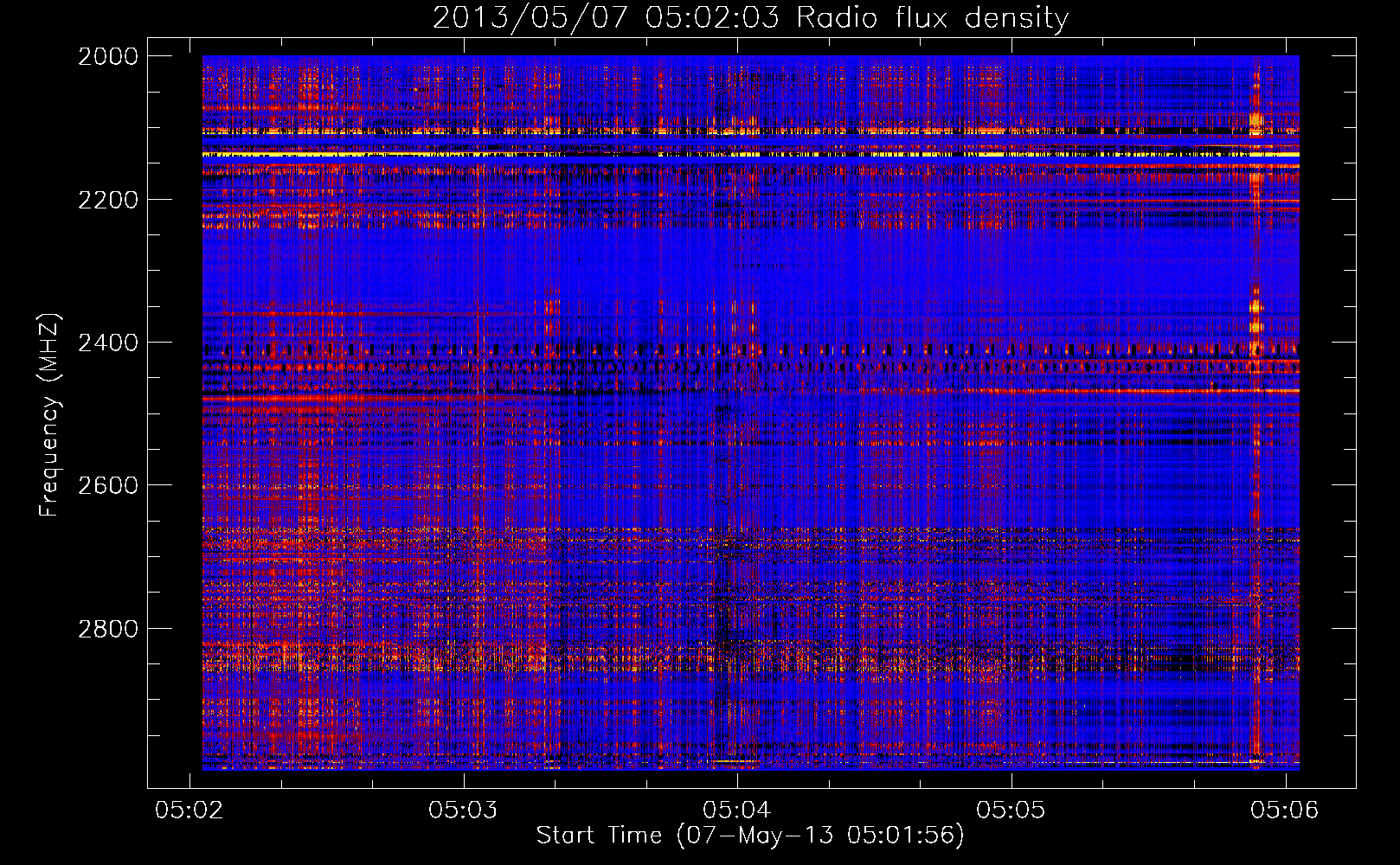The image size is (1400, 865).
Task: Click the '2000' frequency axis label
Action: pos(108,56)
